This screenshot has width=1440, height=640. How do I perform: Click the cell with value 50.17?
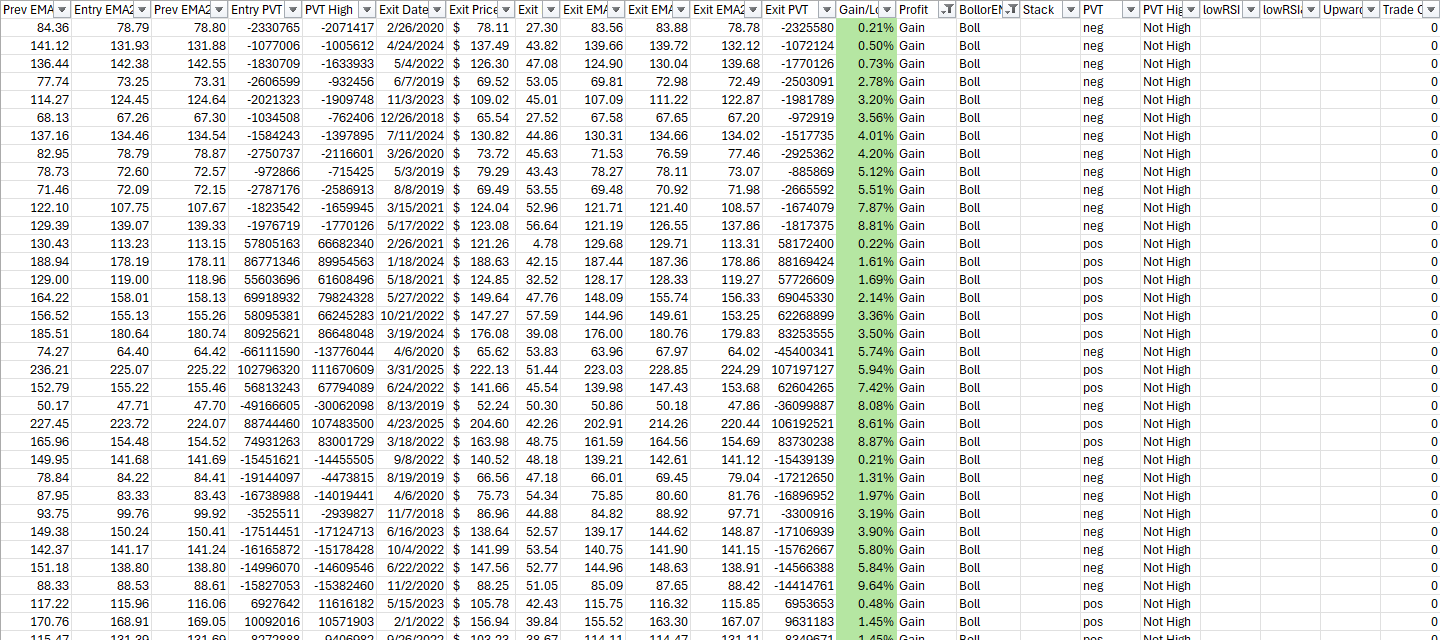(37, 406)
